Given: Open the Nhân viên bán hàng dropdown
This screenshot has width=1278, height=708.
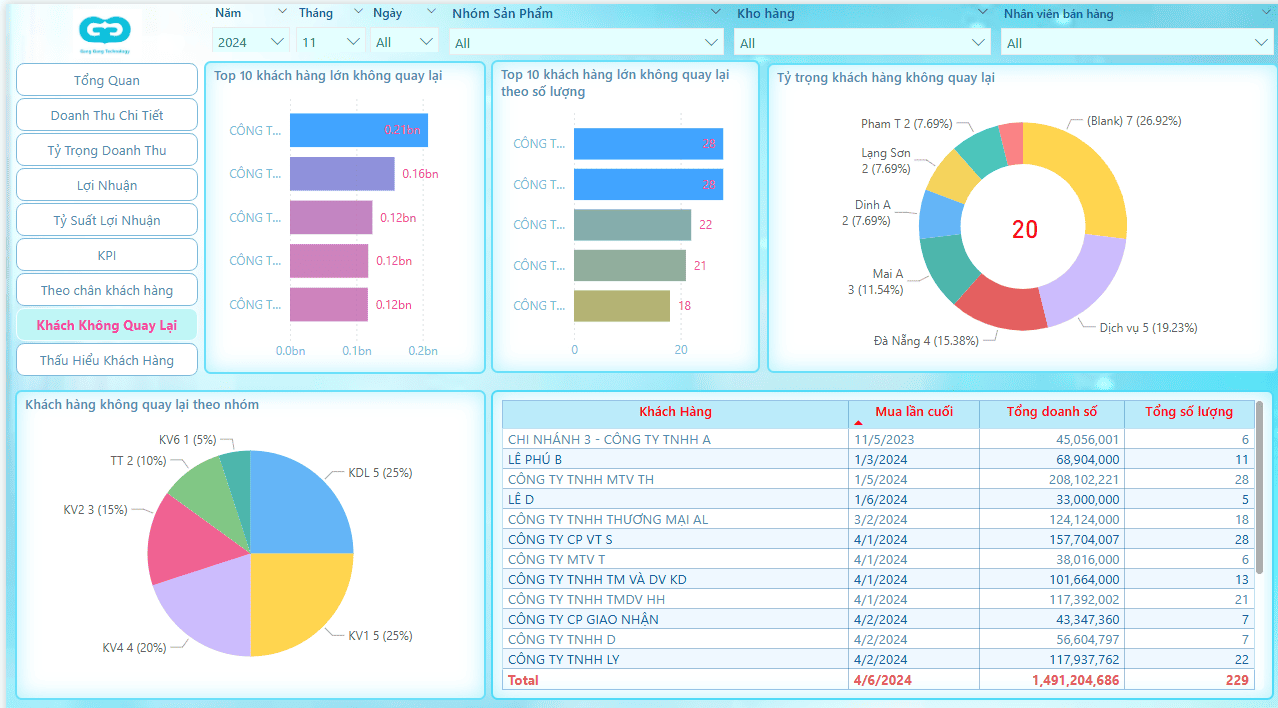Looking at the screenshot, I should point(1136,43).
